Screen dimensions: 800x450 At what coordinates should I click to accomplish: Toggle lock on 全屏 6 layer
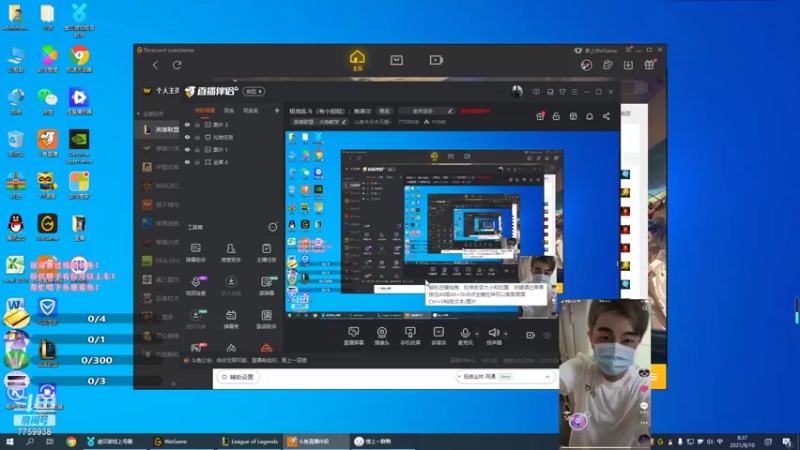pos(197,162)
